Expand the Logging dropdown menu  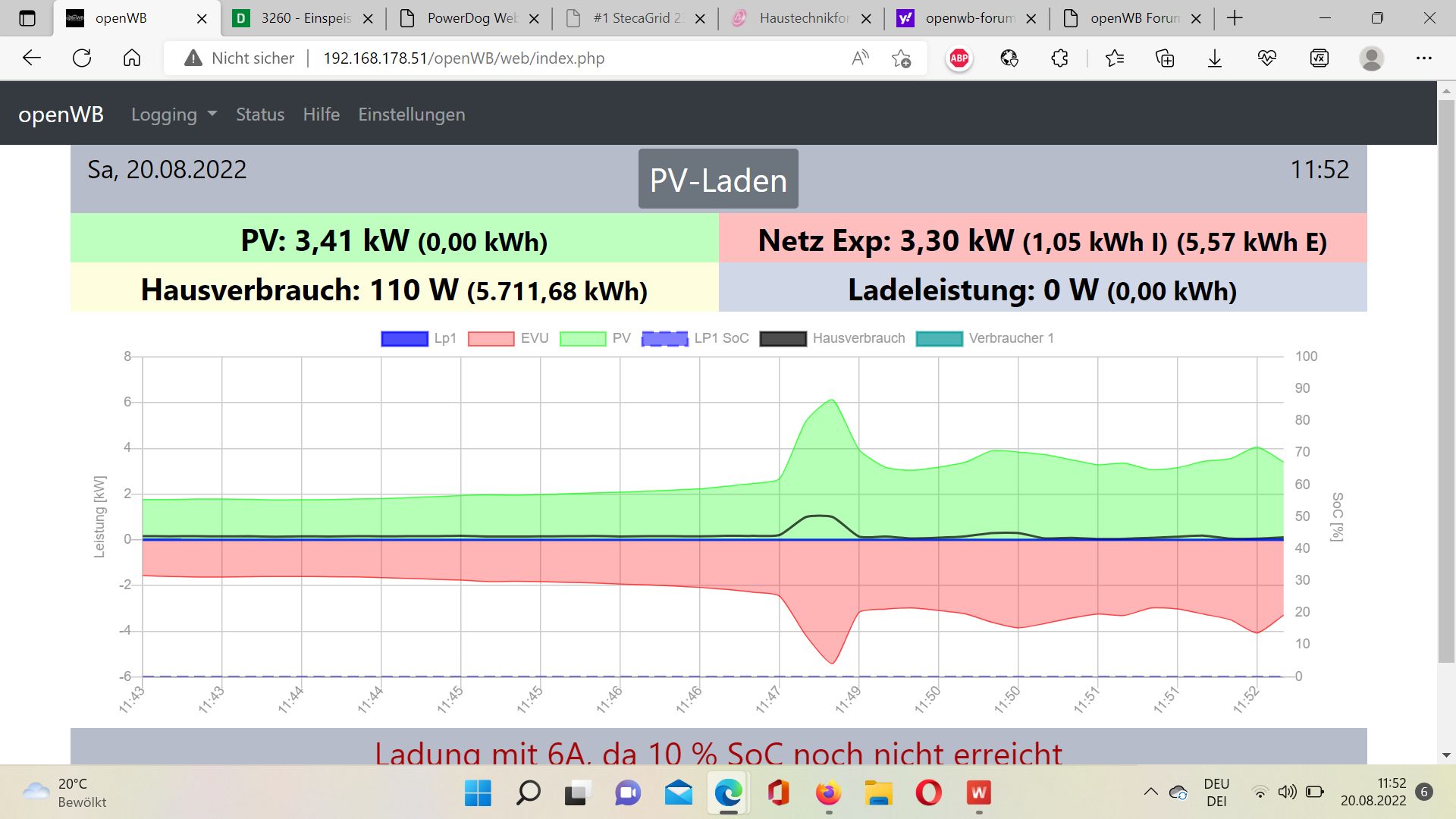pyautogui.click(x=174, y=115)
